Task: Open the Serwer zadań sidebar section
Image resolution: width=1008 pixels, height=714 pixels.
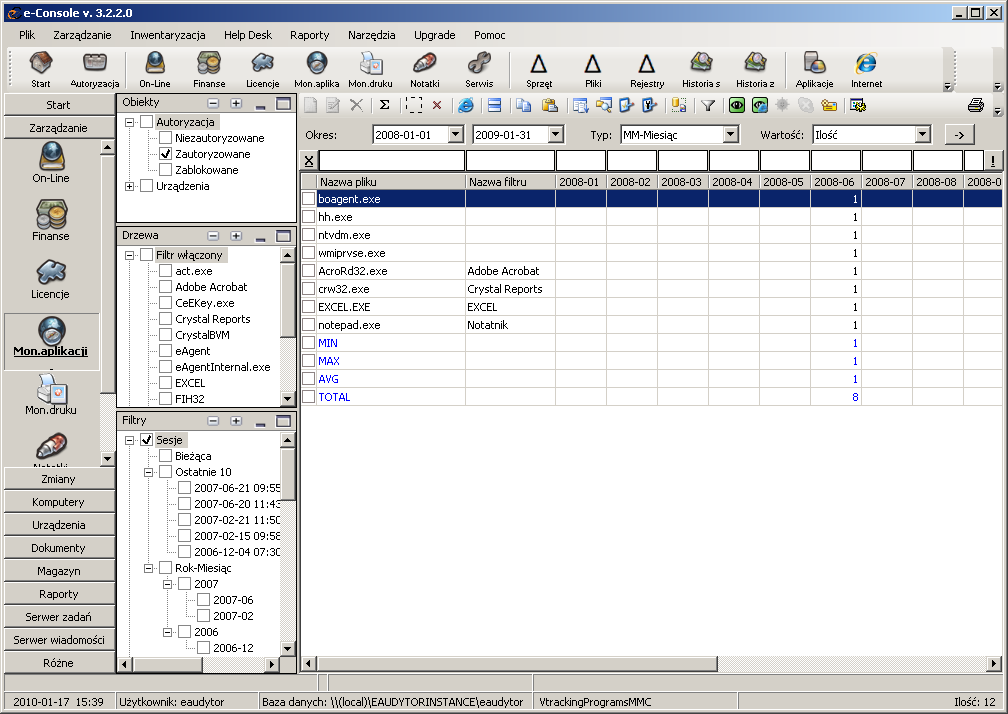Action: (x=58, y=617)
